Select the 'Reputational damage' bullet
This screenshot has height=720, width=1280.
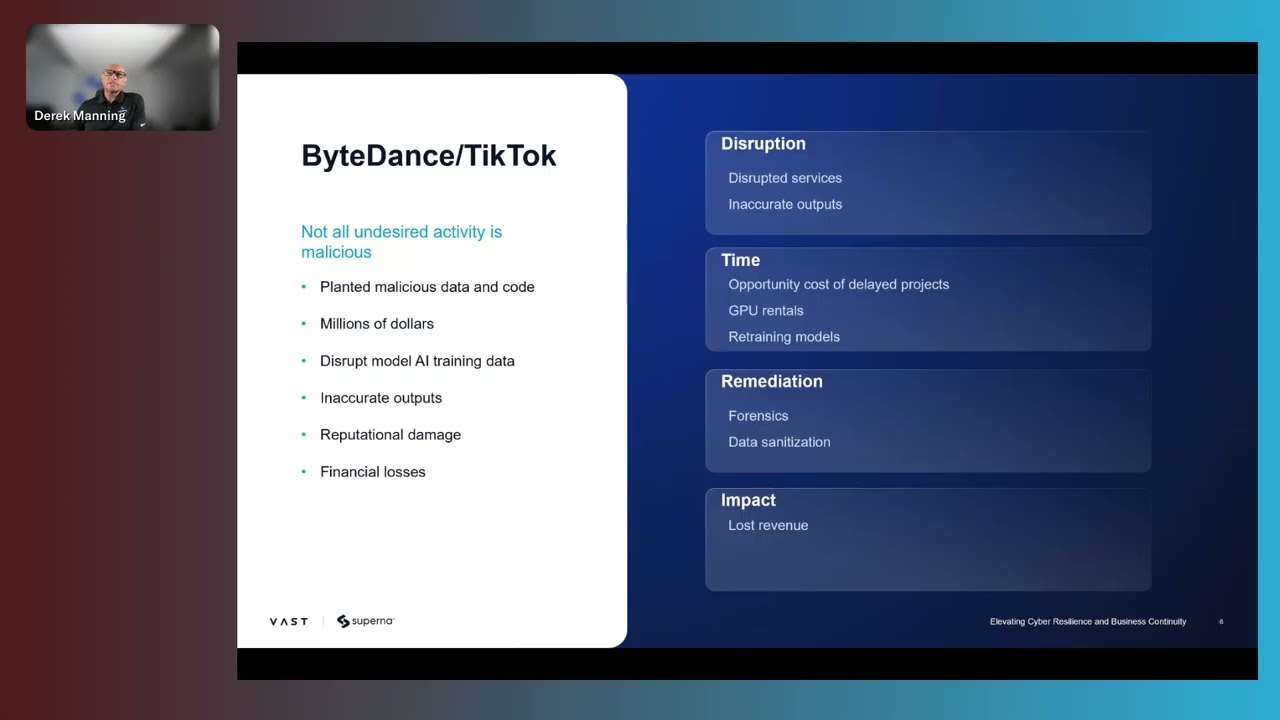click(x=390, y=435)
